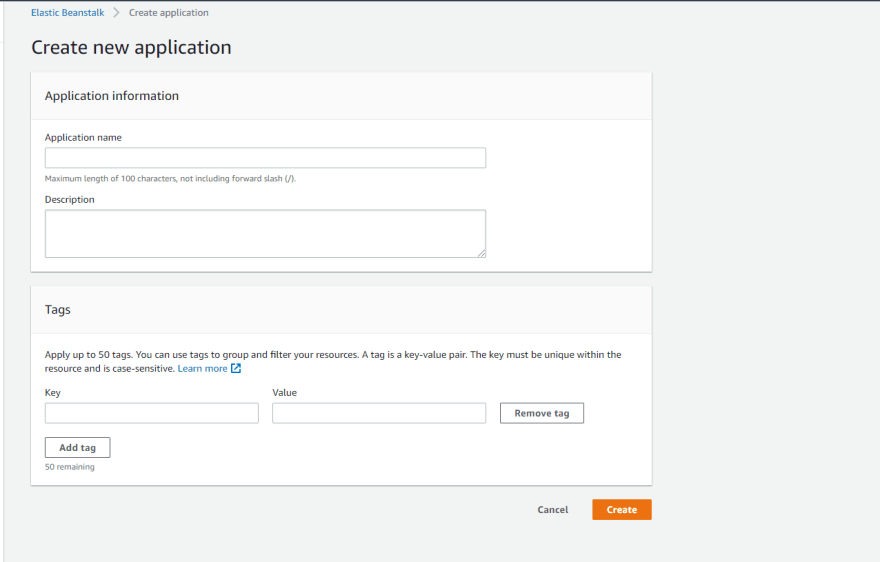
Task: Remove the tag row with Remove tag
Action: (542, 413)
